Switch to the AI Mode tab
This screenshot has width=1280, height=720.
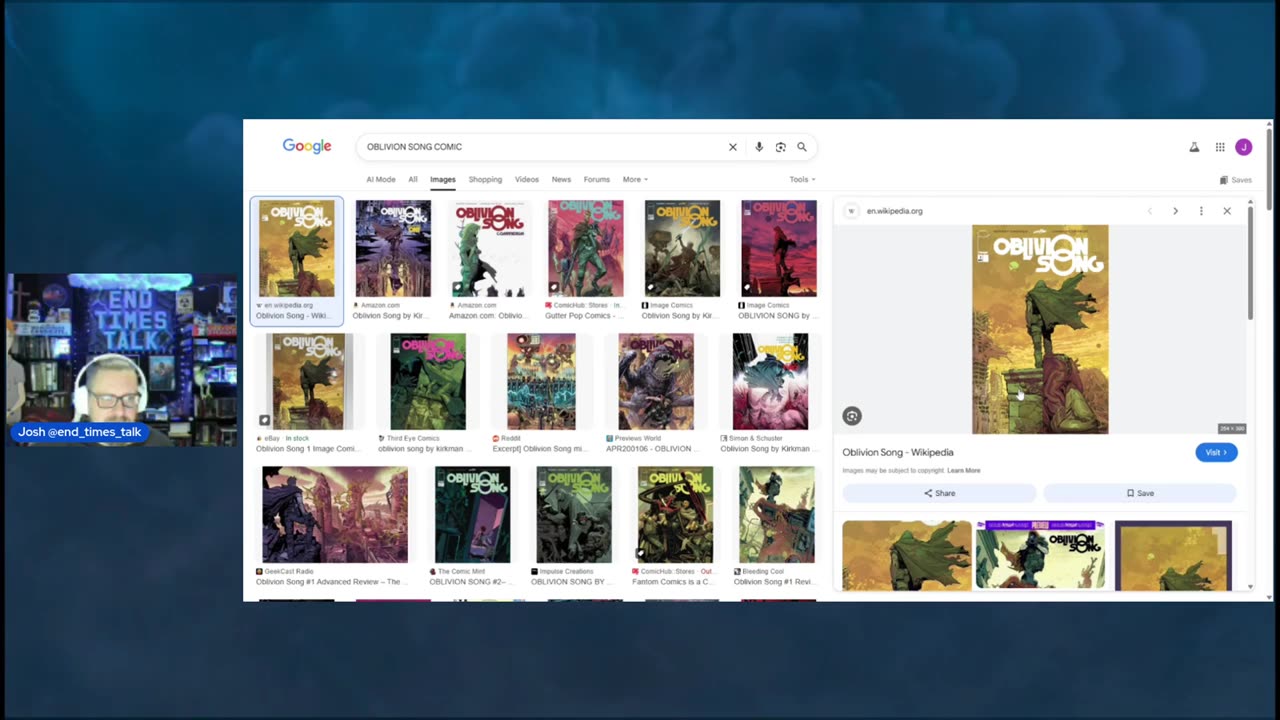(381, 180)
